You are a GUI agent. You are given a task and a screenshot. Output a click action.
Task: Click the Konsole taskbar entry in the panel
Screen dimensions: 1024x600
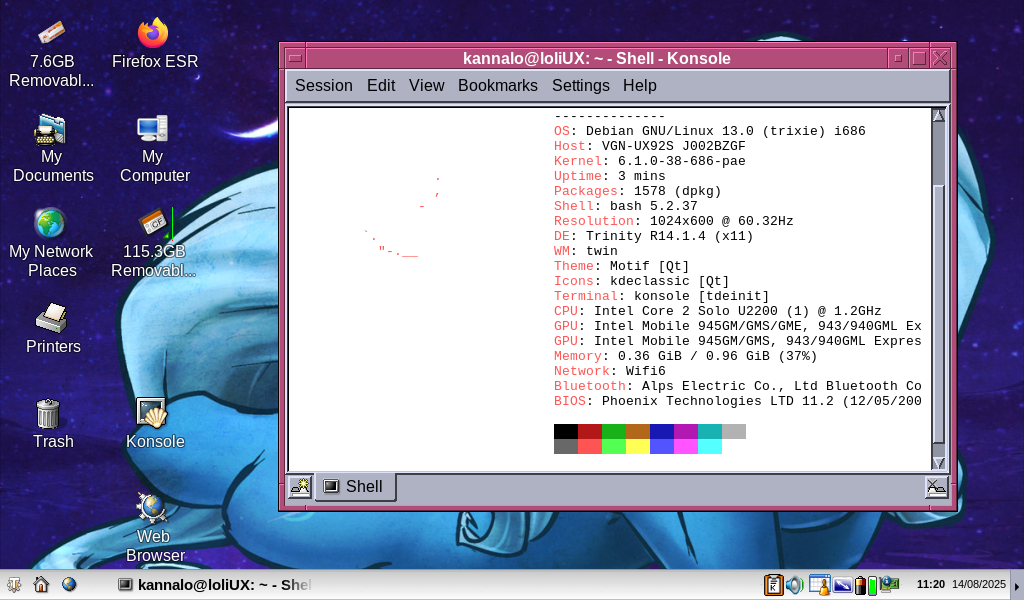click(x=214, y=585)
